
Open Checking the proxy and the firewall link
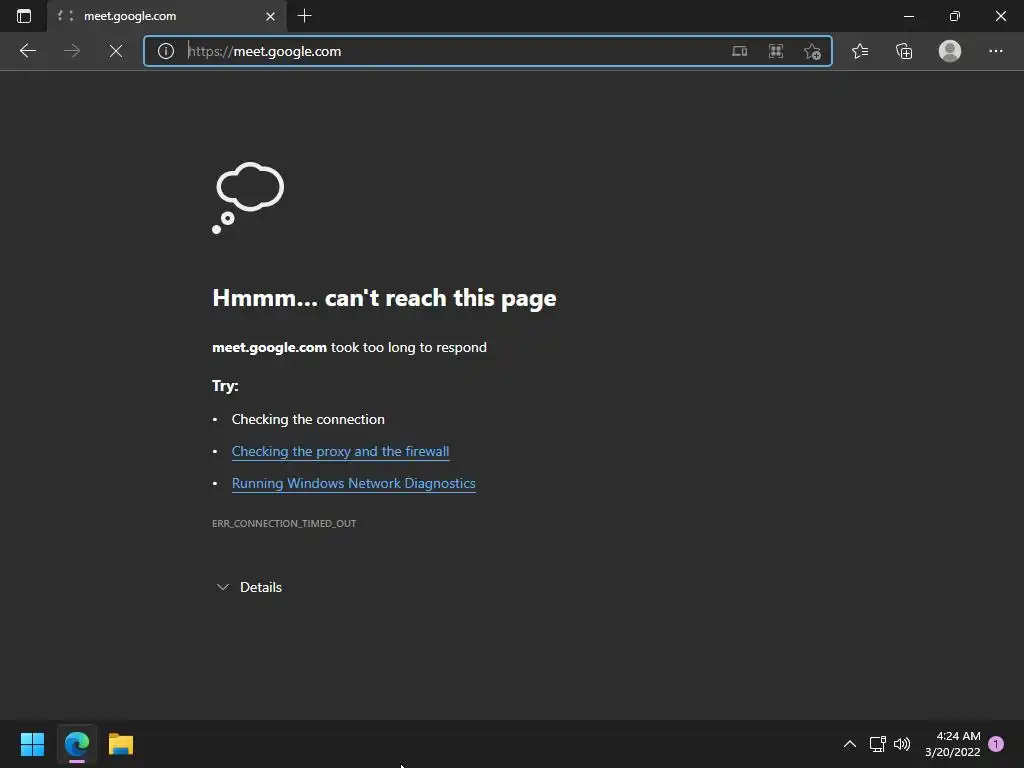(x=340, y=451)
